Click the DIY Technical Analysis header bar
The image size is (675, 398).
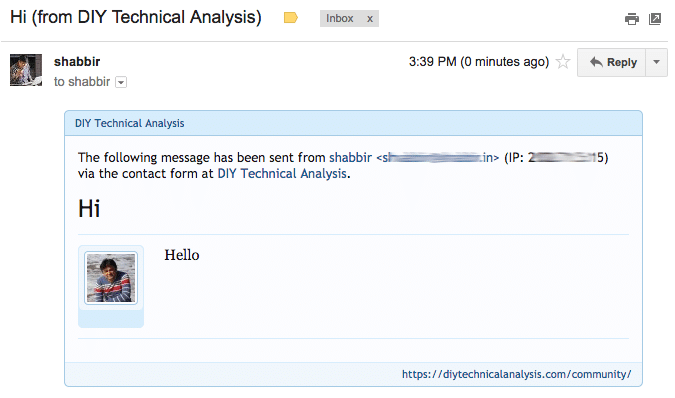[353, 123]
